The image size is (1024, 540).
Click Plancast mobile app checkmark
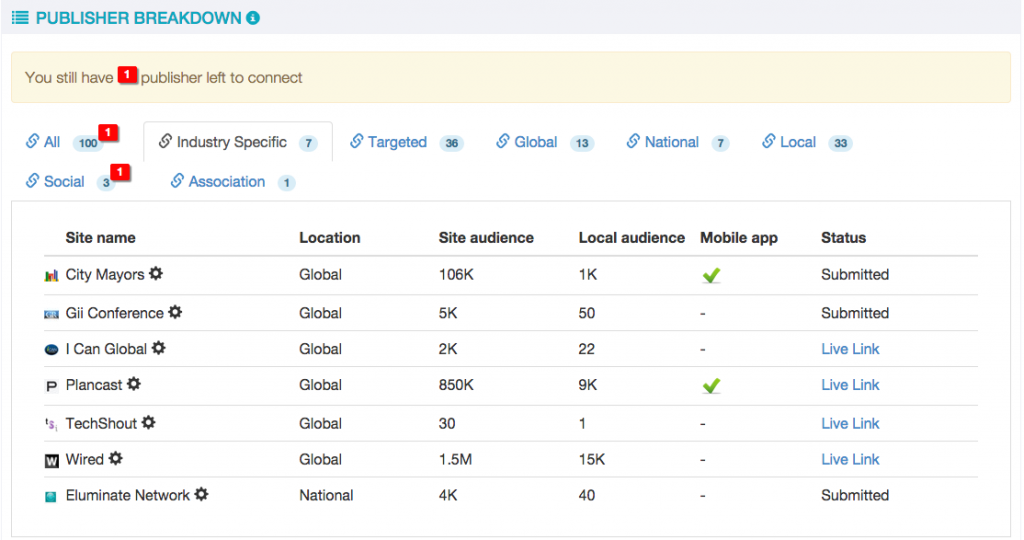pyautogui.click(x=711, y=385)
